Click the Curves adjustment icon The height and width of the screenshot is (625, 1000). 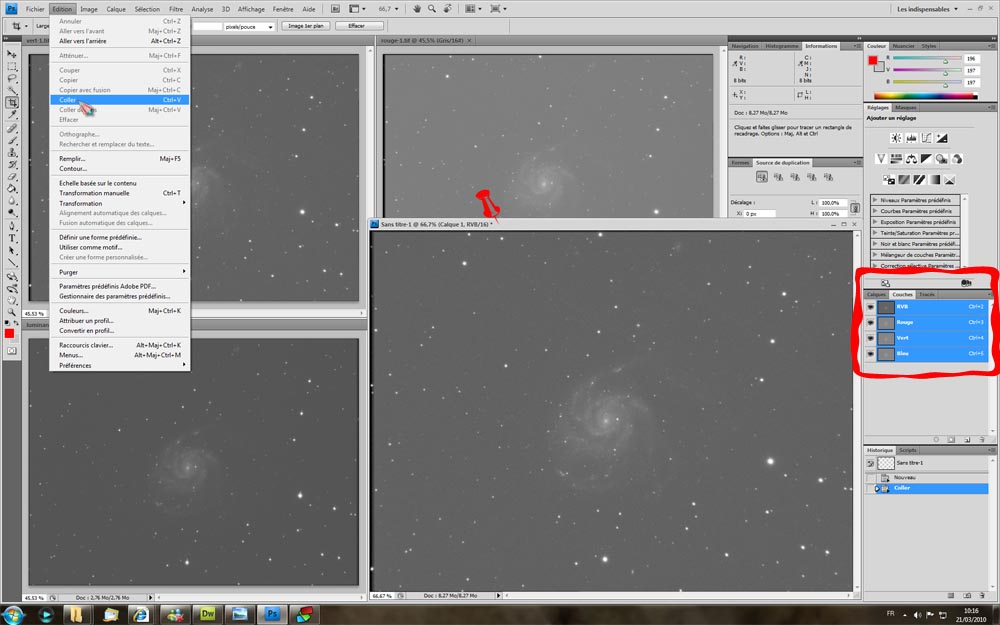coord(927,138)
